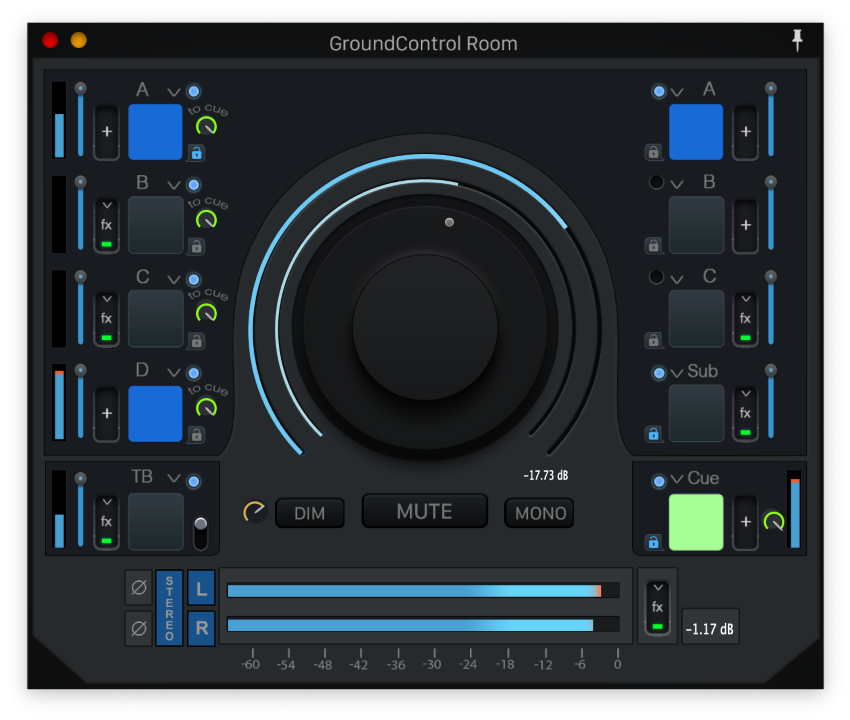Image resolution: width=850 pixels, height=720 pixels.
Task: Enable output B indicator
Action: tap(656, 182)
